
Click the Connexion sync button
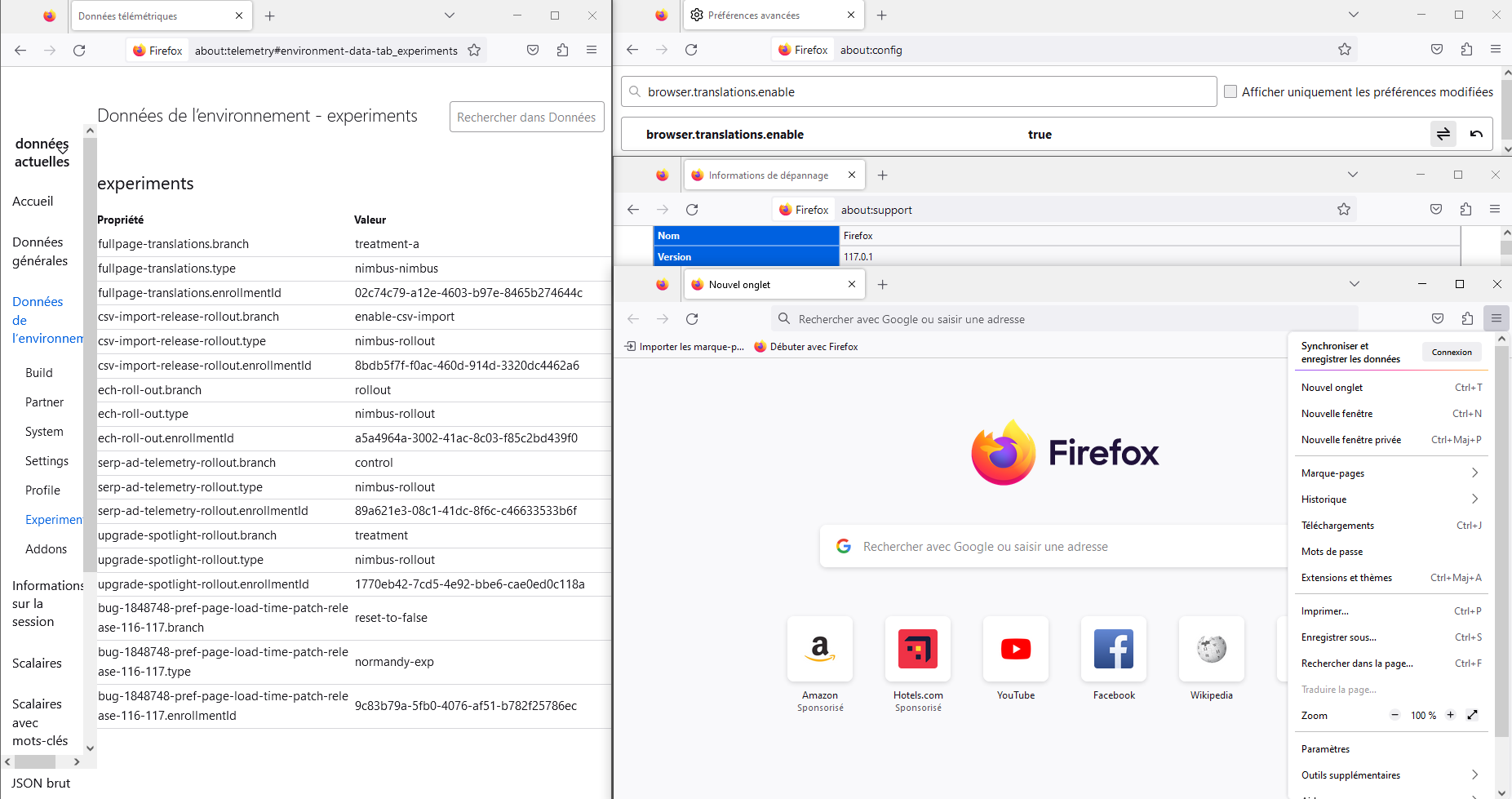tap(1452, 353)
